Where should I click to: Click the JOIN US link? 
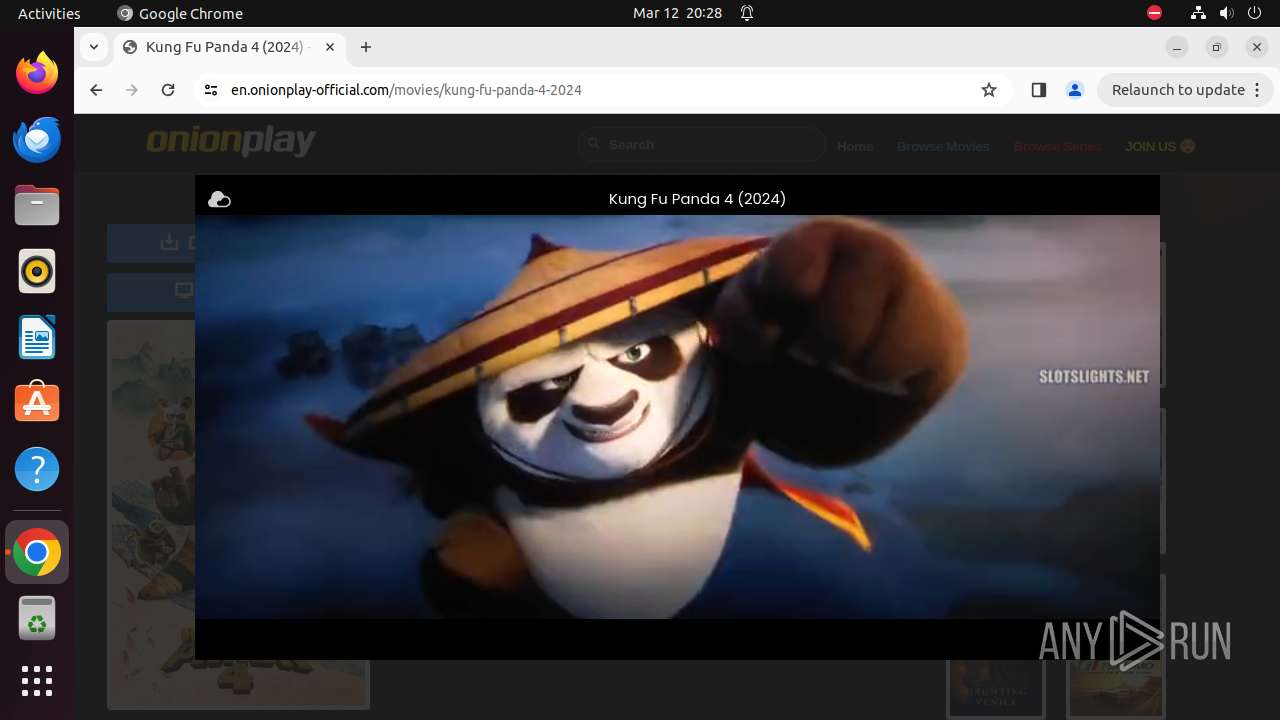(x=1160, y=146)
